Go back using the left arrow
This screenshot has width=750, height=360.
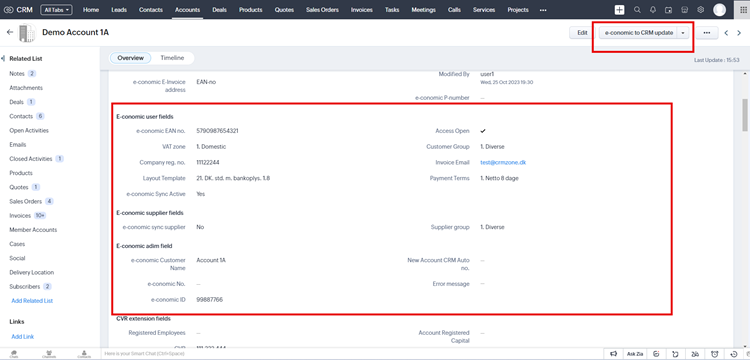[10, 32]
